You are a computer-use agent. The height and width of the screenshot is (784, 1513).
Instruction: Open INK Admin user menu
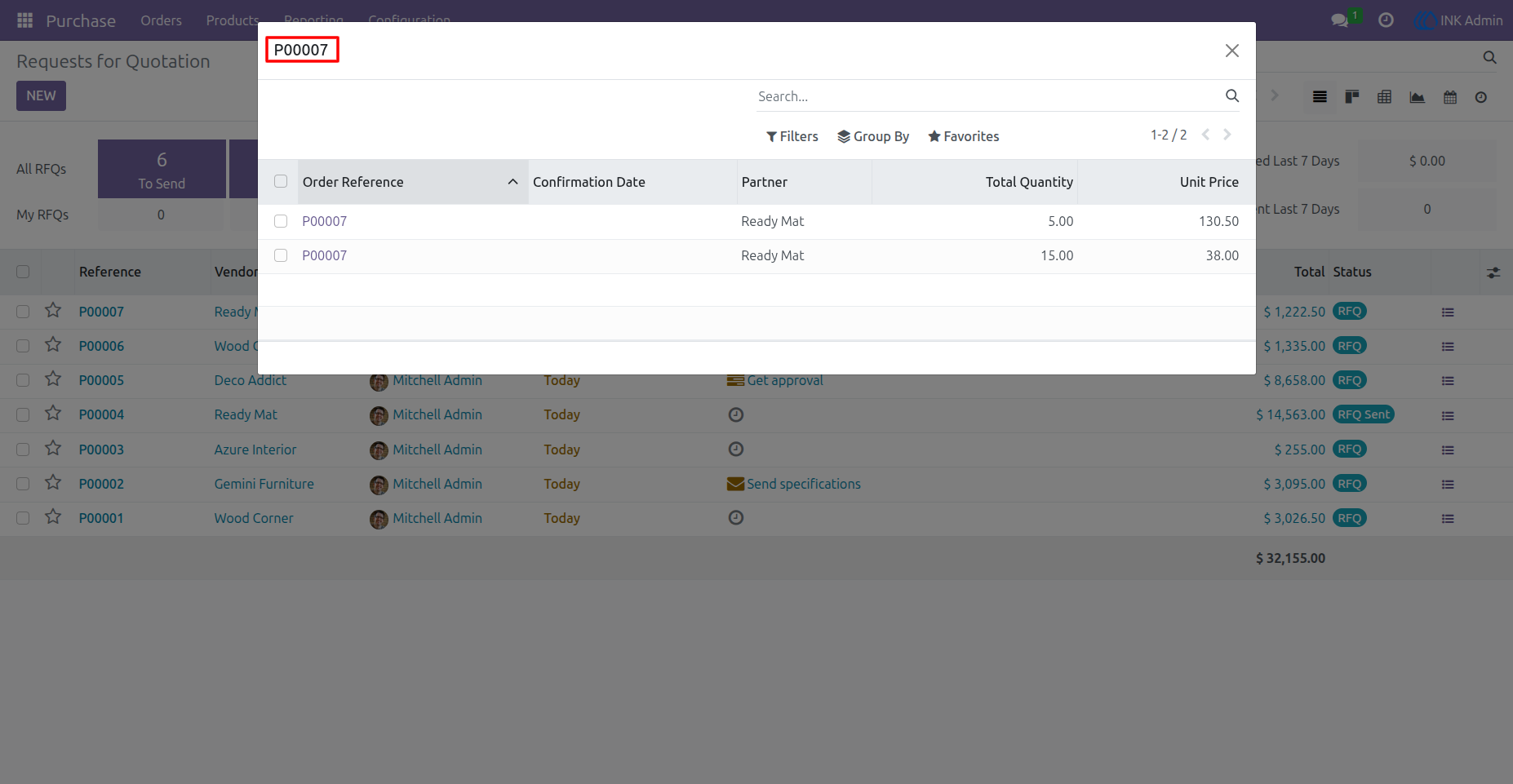point(1458,20)
